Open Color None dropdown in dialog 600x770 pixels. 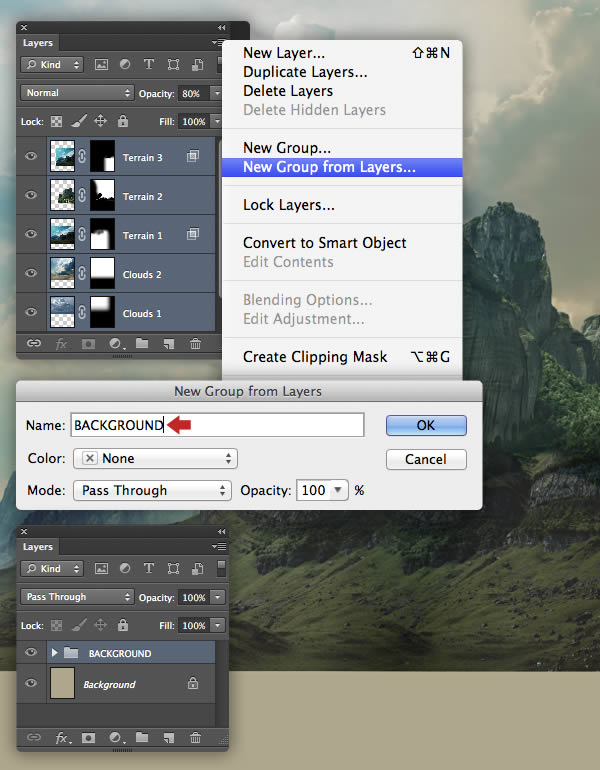(x=155, y=458)
